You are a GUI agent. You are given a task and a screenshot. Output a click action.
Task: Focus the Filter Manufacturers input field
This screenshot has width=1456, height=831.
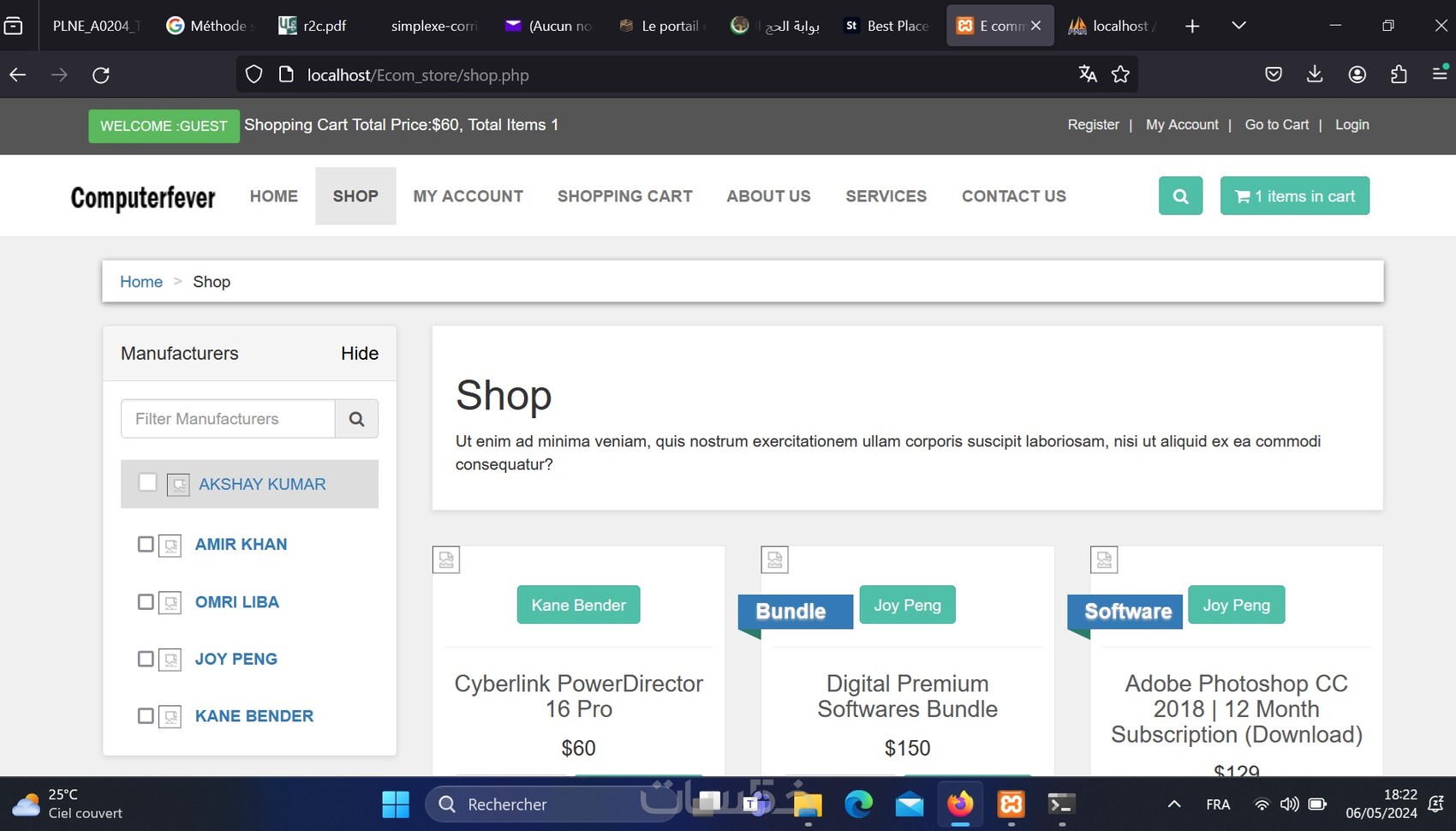click(x=228, y=419)
